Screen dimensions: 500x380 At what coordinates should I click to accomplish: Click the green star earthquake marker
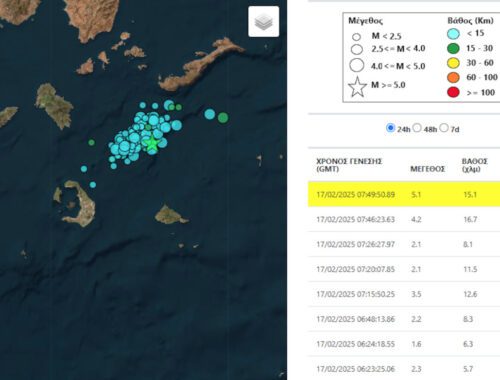(152, 143)
